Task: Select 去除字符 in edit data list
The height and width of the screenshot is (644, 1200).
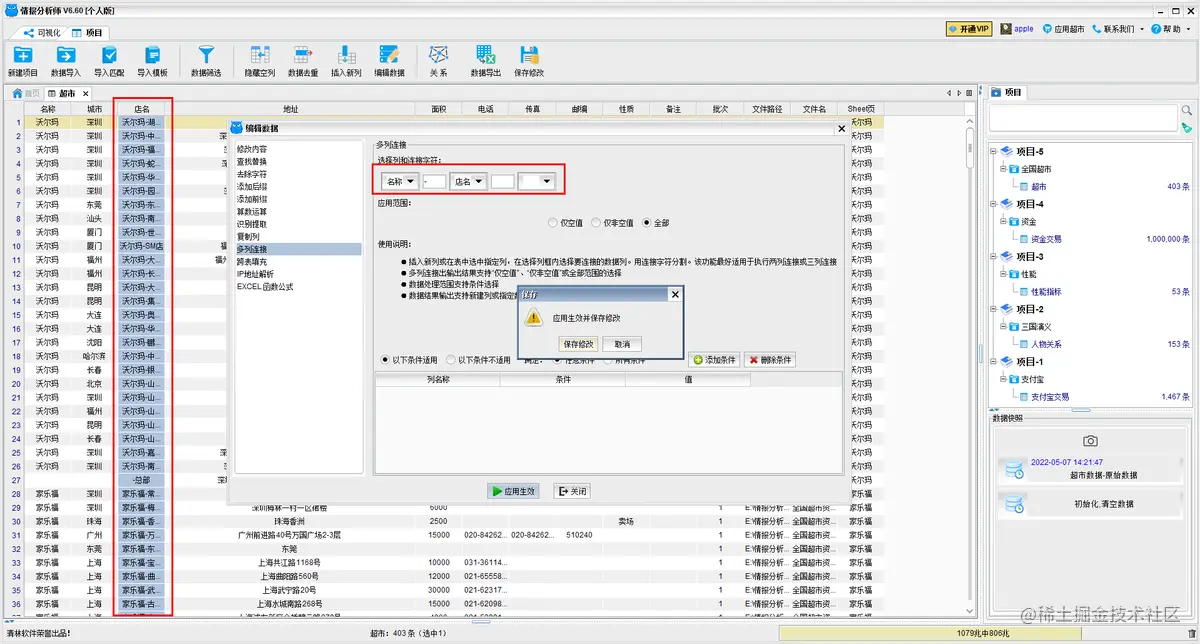Action: point(252,174)
